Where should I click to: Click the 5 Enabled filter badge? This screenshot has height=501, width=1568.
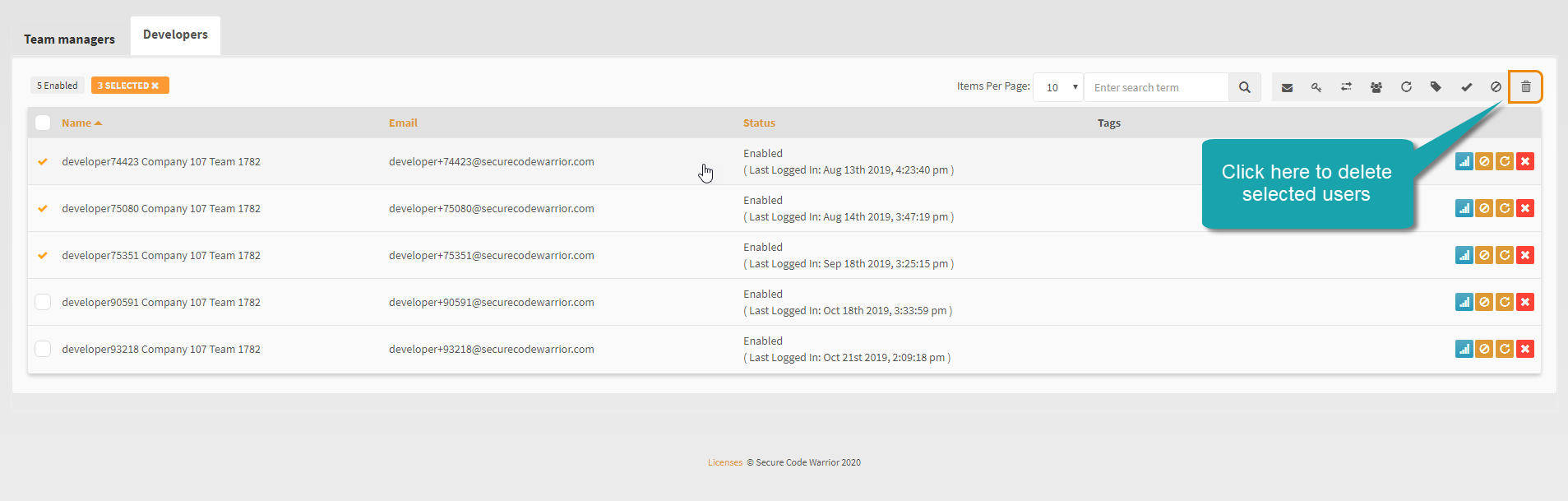[58, 86]
